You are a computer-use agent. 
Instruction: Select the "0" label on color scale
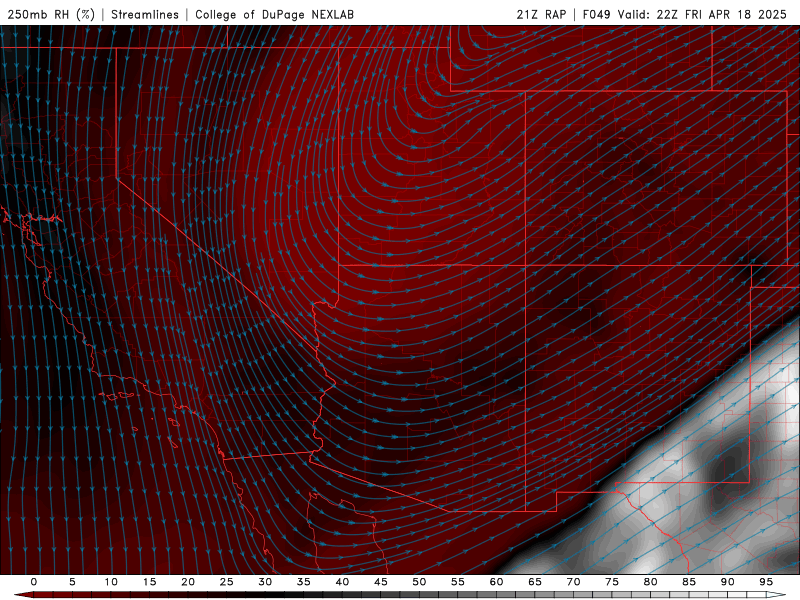tap(34, 582)
